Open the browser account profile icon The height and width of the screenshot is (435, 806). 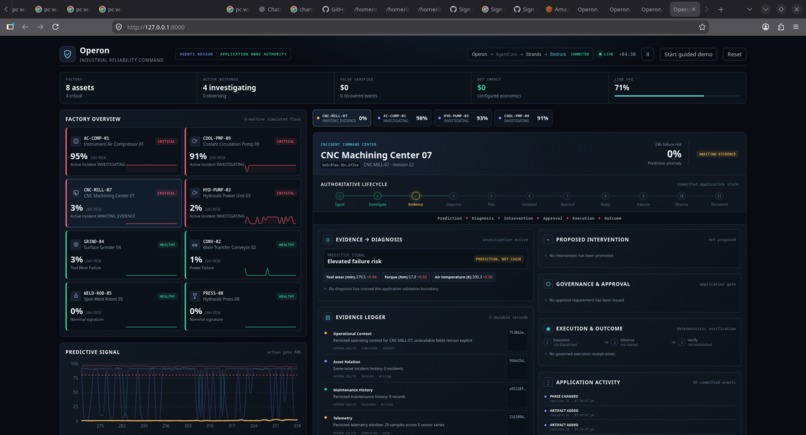(765, 27)
